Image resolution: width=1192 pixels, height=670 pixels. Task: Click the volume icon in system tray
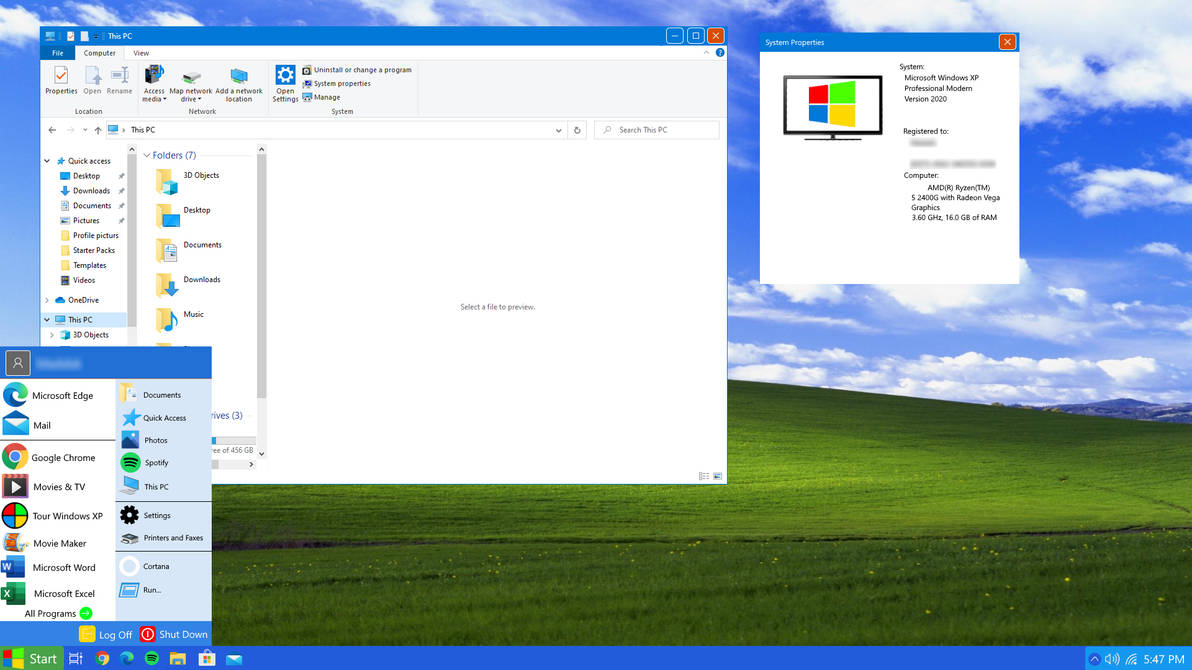[1112, 659]
